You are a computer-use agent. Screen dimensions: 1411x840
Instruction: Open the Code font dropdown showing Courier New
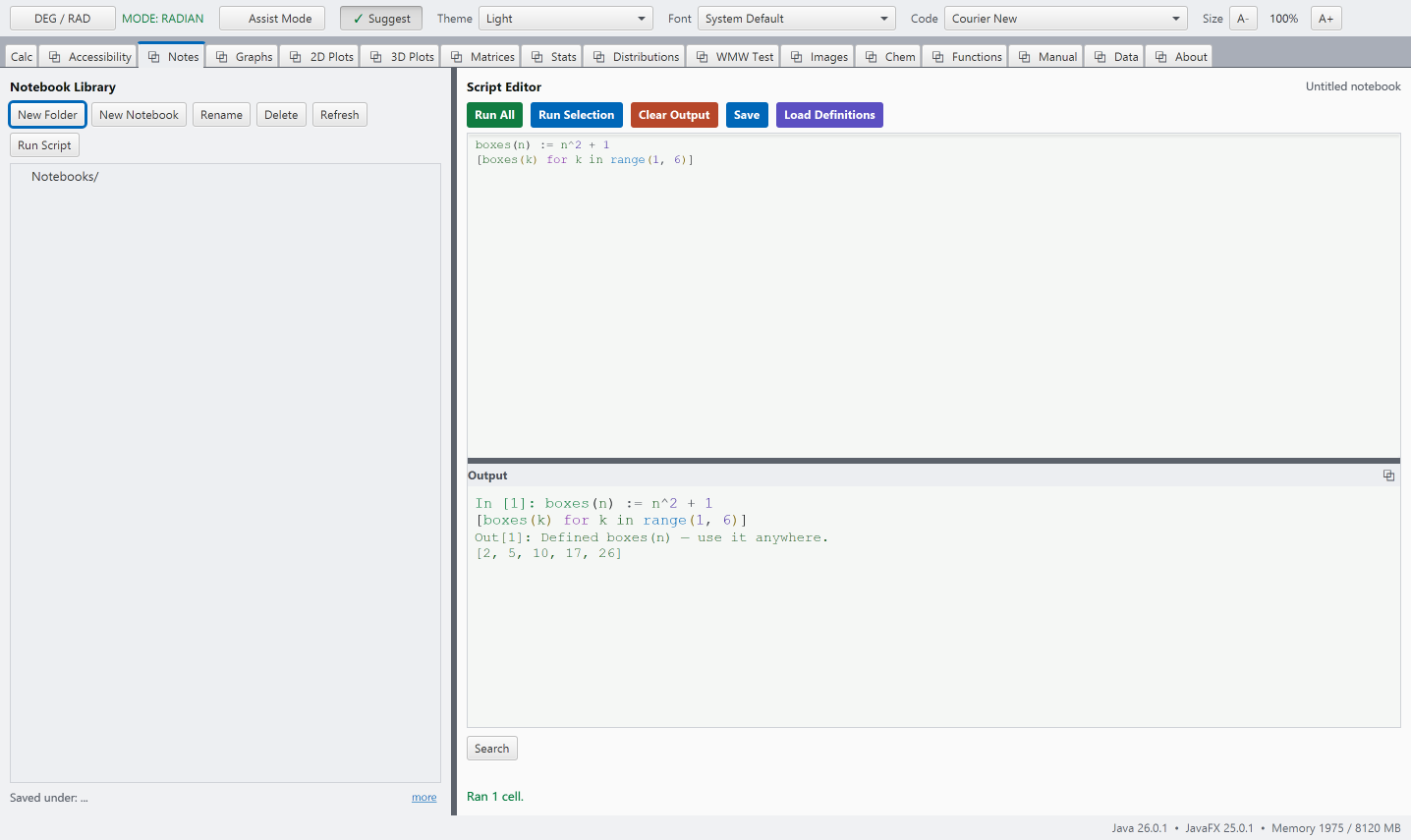(x=1066, y=19)
